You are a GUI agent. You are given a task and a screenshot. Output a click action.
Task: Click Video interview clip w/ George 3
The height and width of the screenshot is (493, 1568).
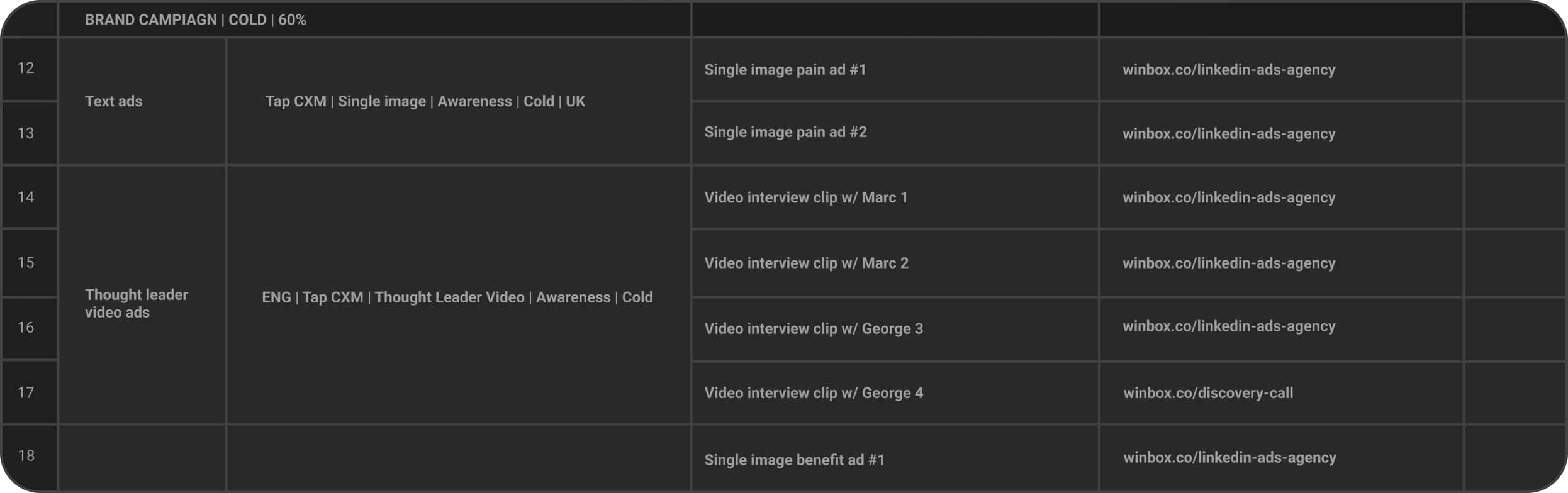(814, 328)
